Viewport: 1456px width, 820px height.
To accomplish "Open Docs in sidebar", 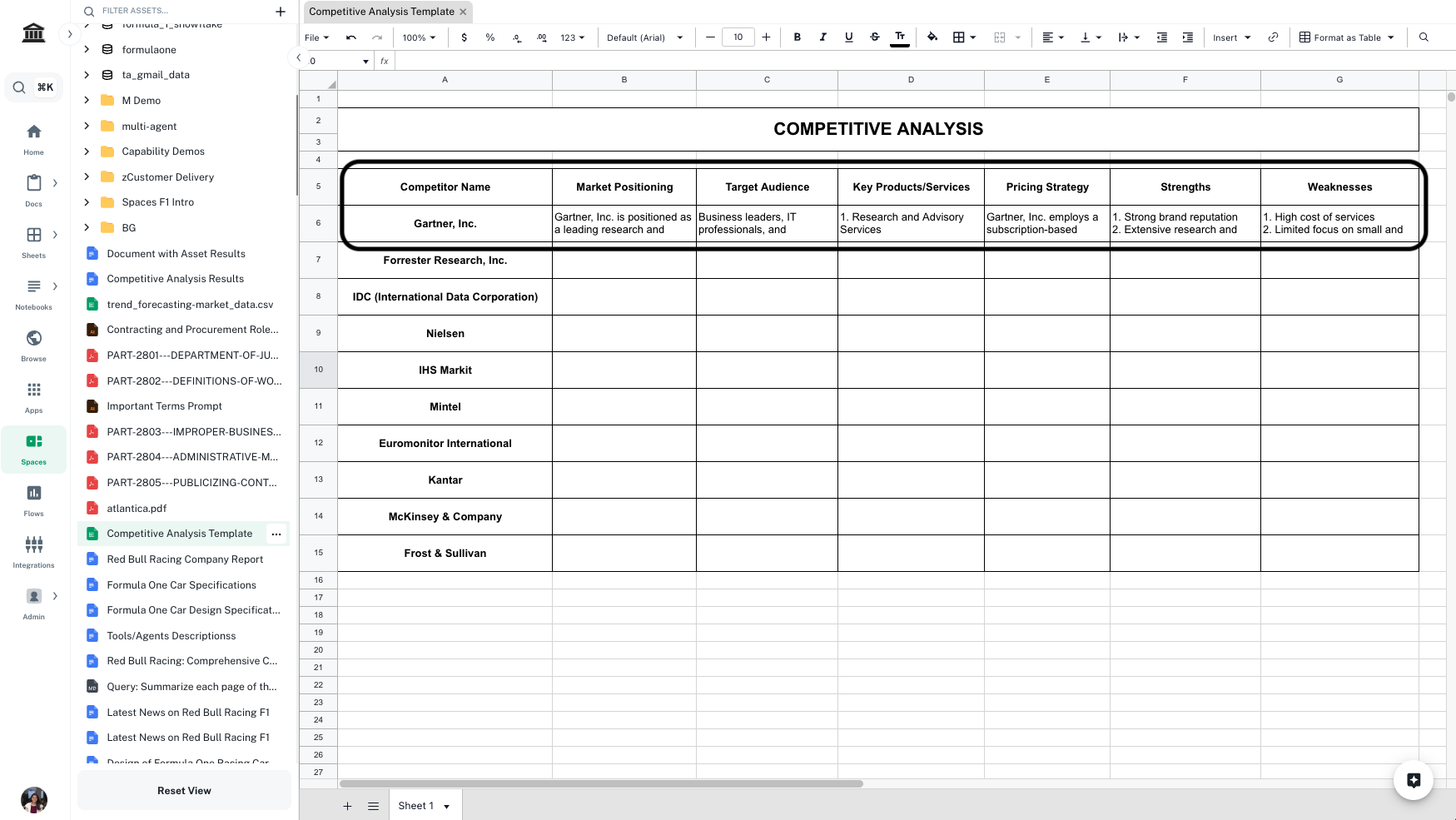I will (x=34, y=191).
